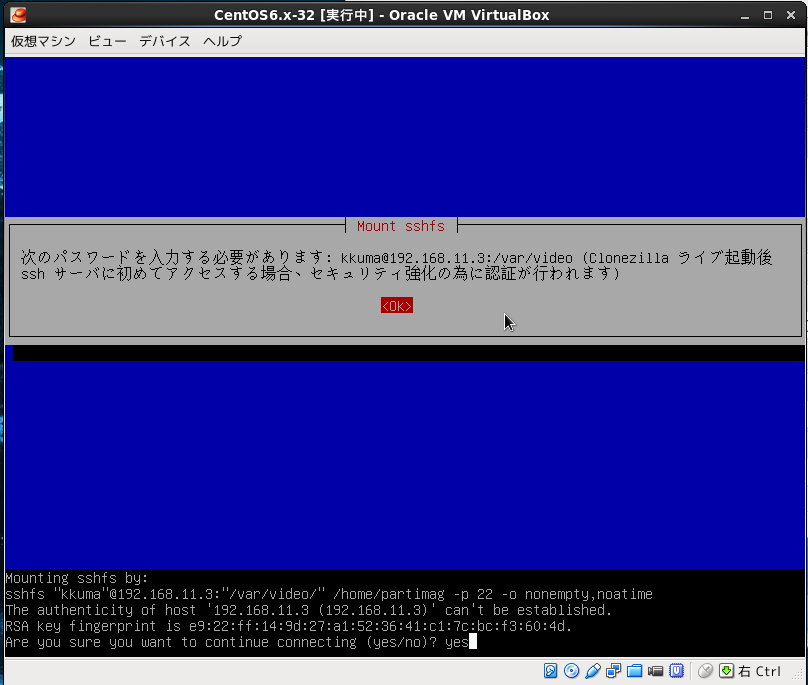
Task: Minimize the VirtualBox window
Action: tap(744, 15)
